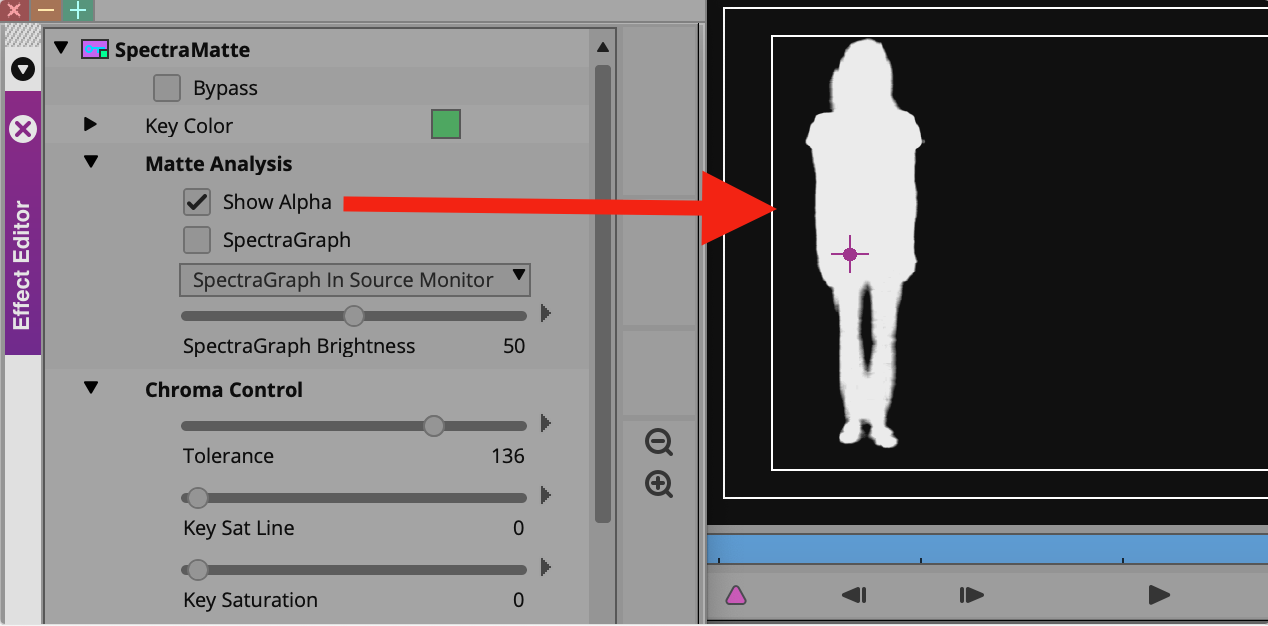
Task: Open the Effect Editor fast menu circle
Action: [x=23, y=69]
